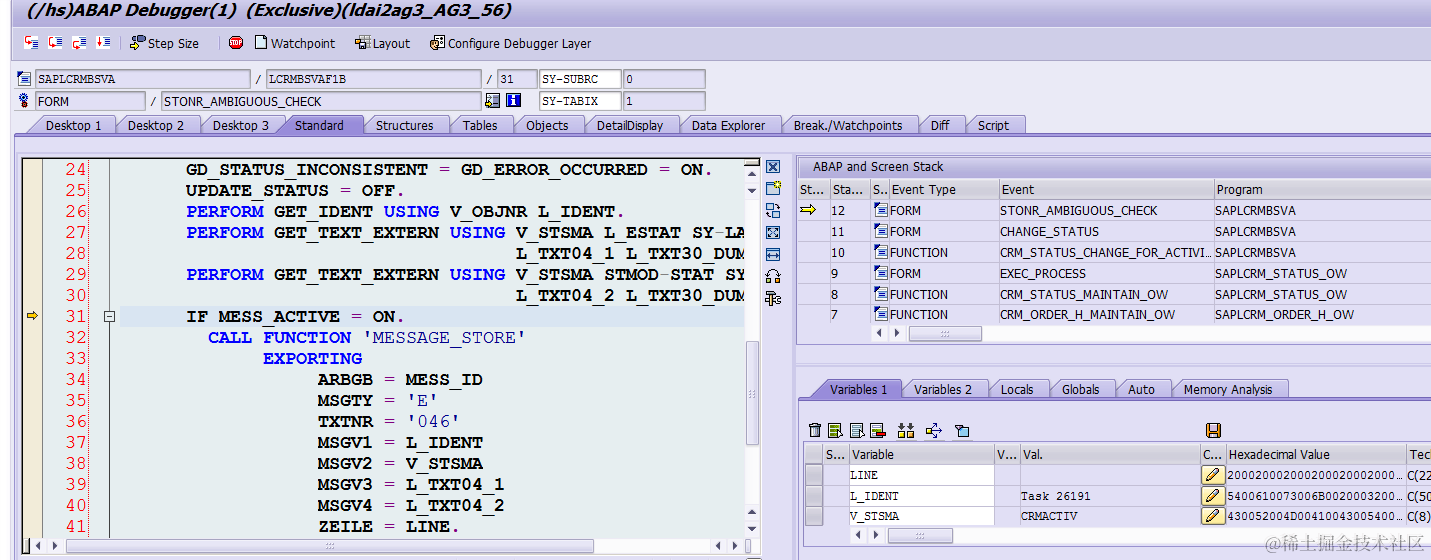
Task: Click pencil edit icon for LINE variable
Action: click(1213, 475)
